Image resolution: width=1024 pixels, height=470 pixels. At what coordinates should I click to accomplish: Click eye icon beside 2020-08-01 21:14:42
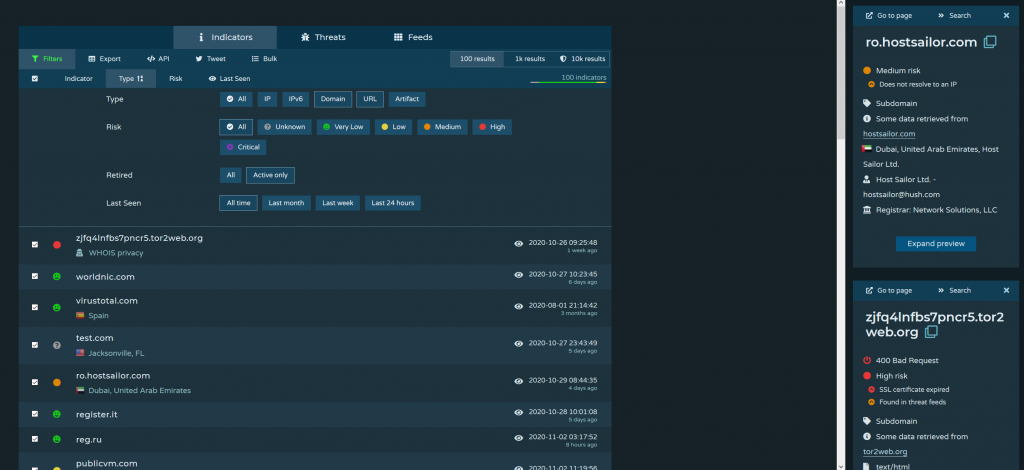coord(519,306)
